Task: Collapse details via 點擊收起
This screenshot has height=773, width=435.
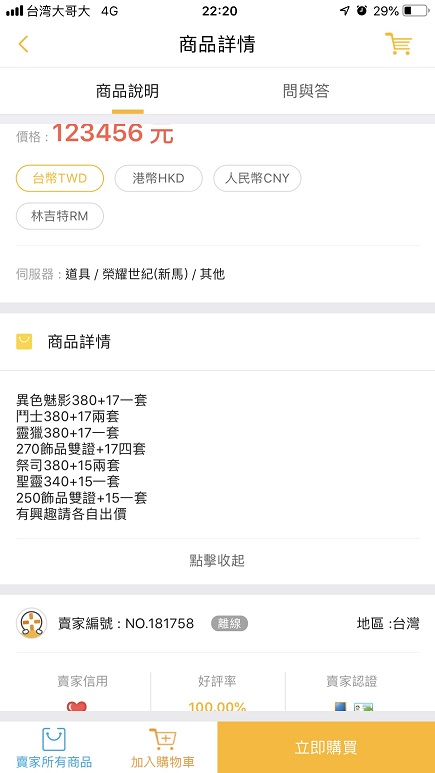Action: coord(217,561)
